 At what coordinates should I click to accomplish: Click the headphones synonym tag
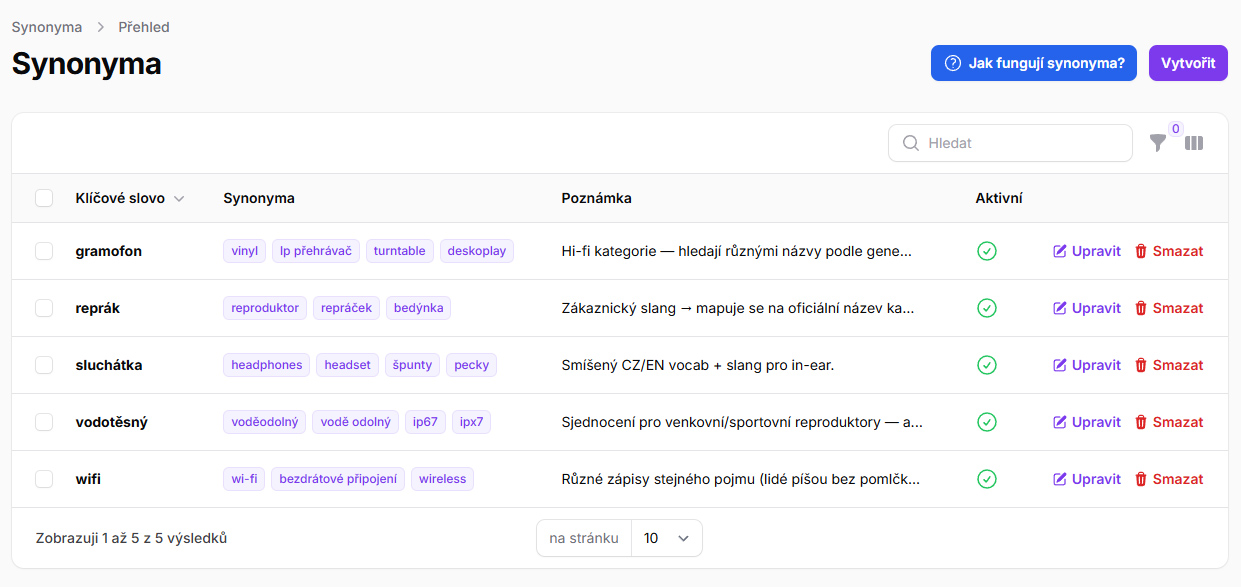click(267, 365)
